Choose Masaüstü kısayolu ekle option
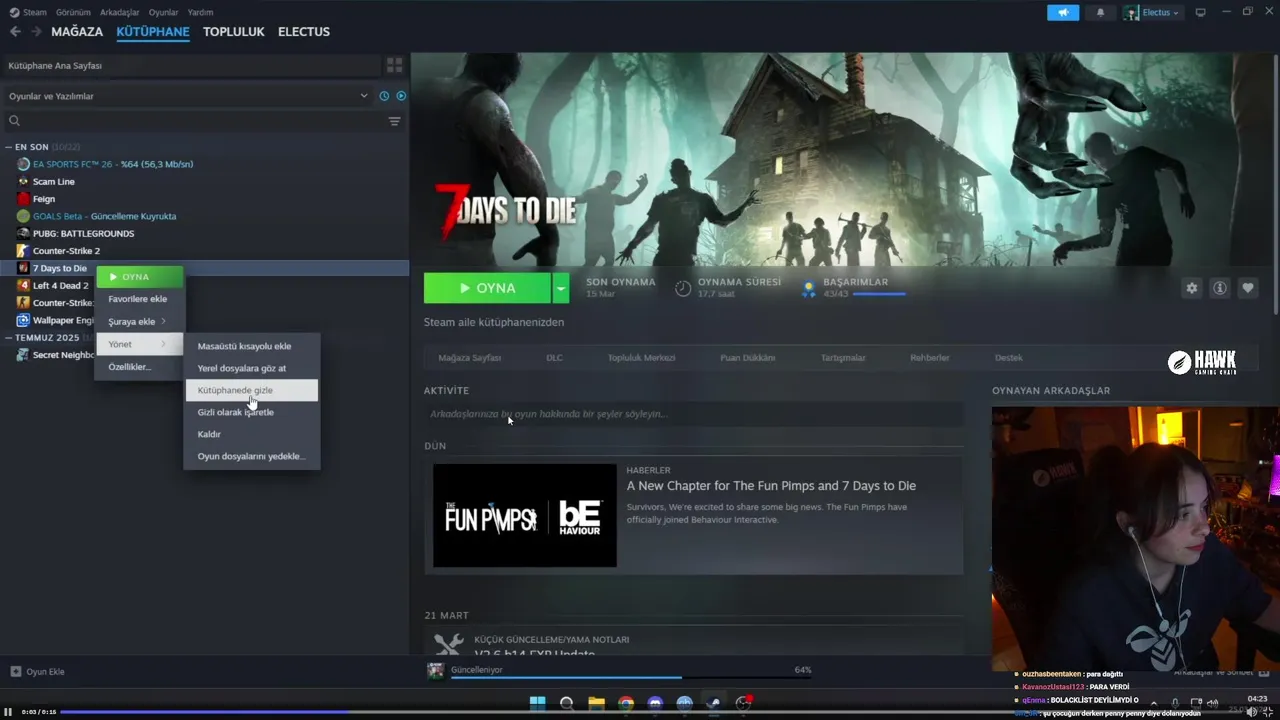This screenshot has height=720, width=1280. [252, 346]
